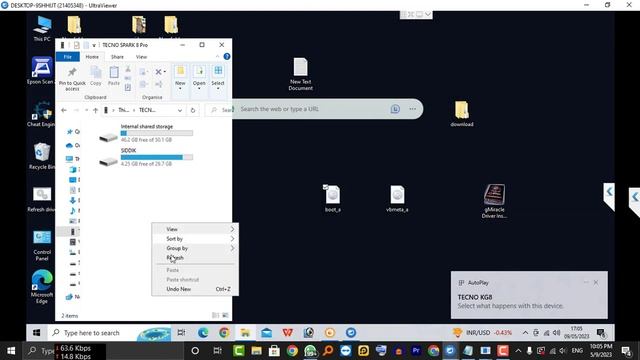Go back with Explorer's back arrow
Image resolution: width=640 pixels, height=360 pixels.
tap(64, 110)
